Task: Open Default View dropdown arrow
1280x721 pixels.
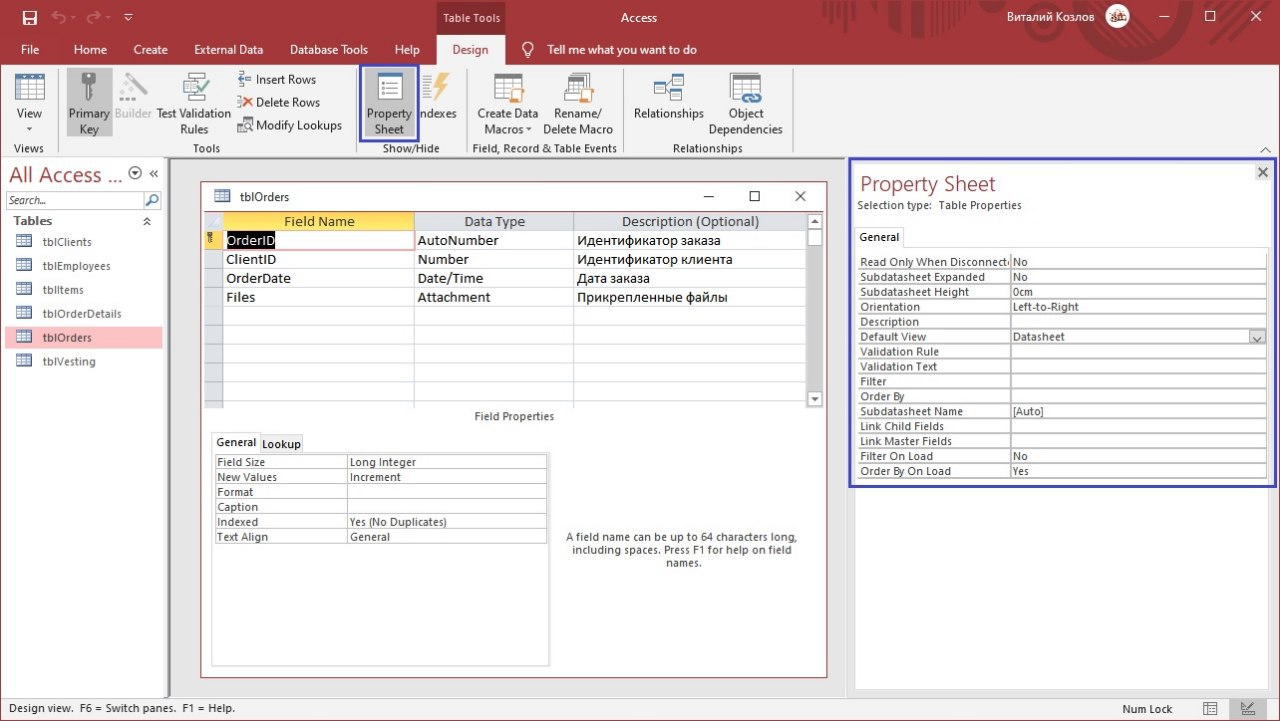Action: pyautogui.click(x=1257, y=337)
